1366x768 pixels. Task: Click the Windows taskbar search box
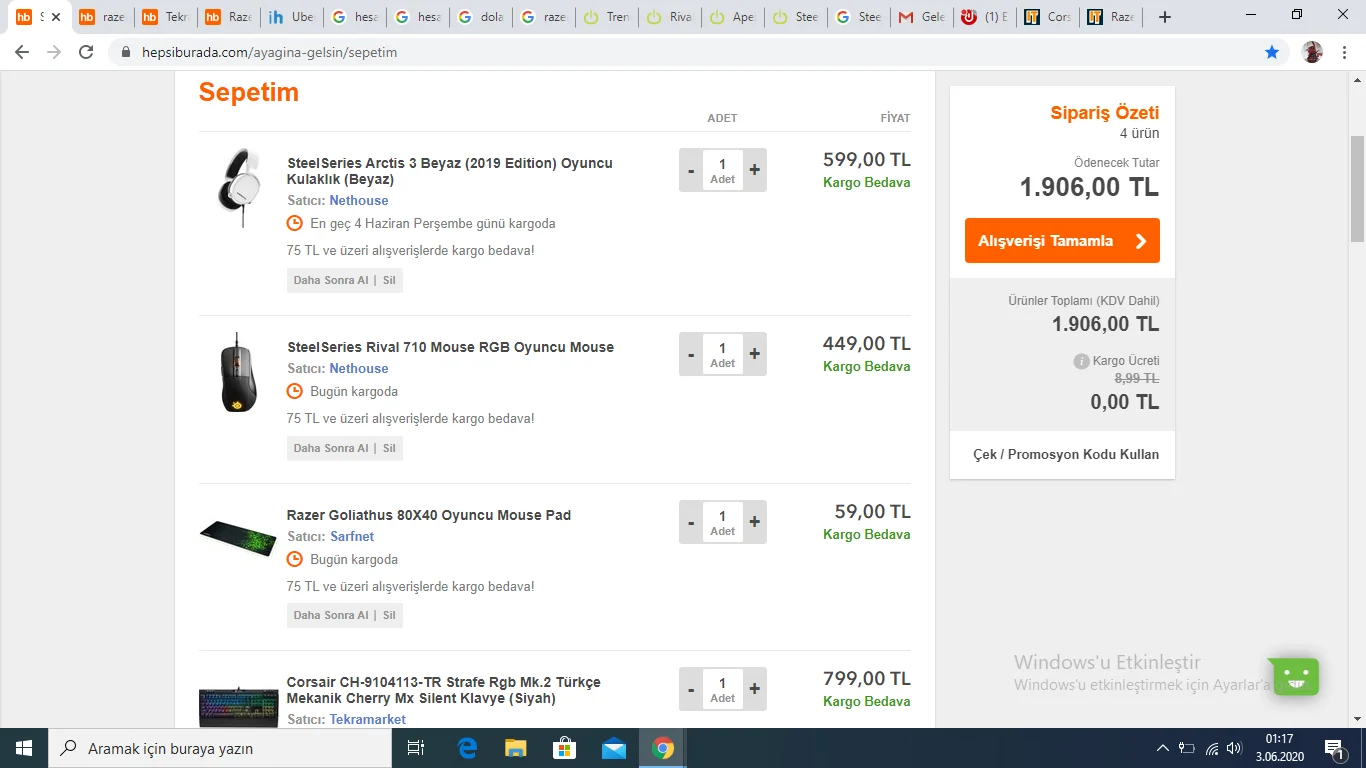(219, 748)
